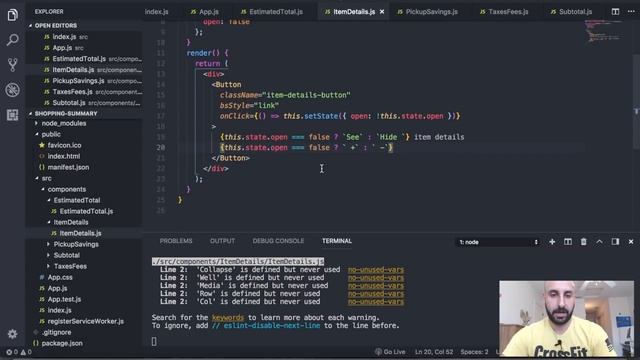Open manifest.json in the file tree
Viewport: 640px width, 360px height.
pos(68,167)
